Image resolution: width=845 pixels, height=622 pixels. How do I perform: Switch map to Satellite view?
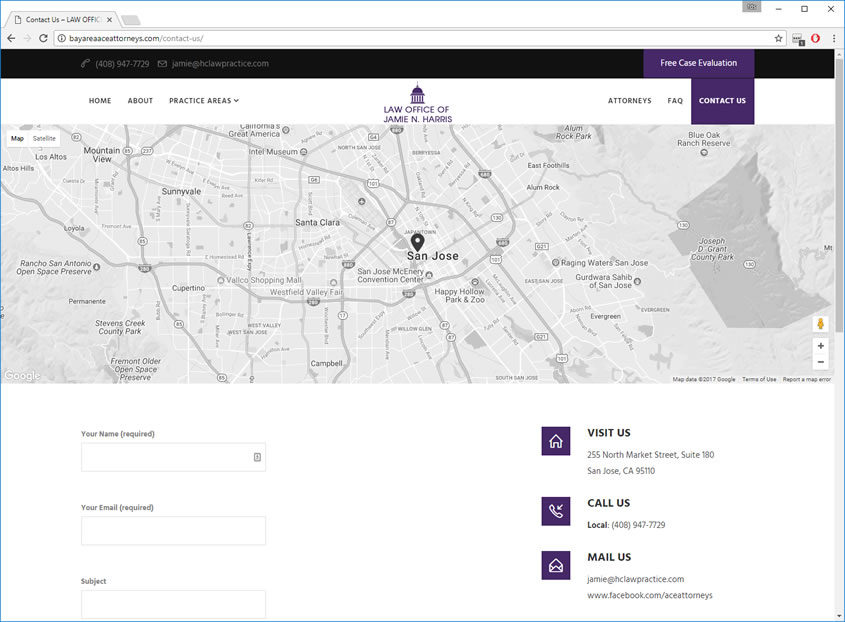tap(44, 139)
